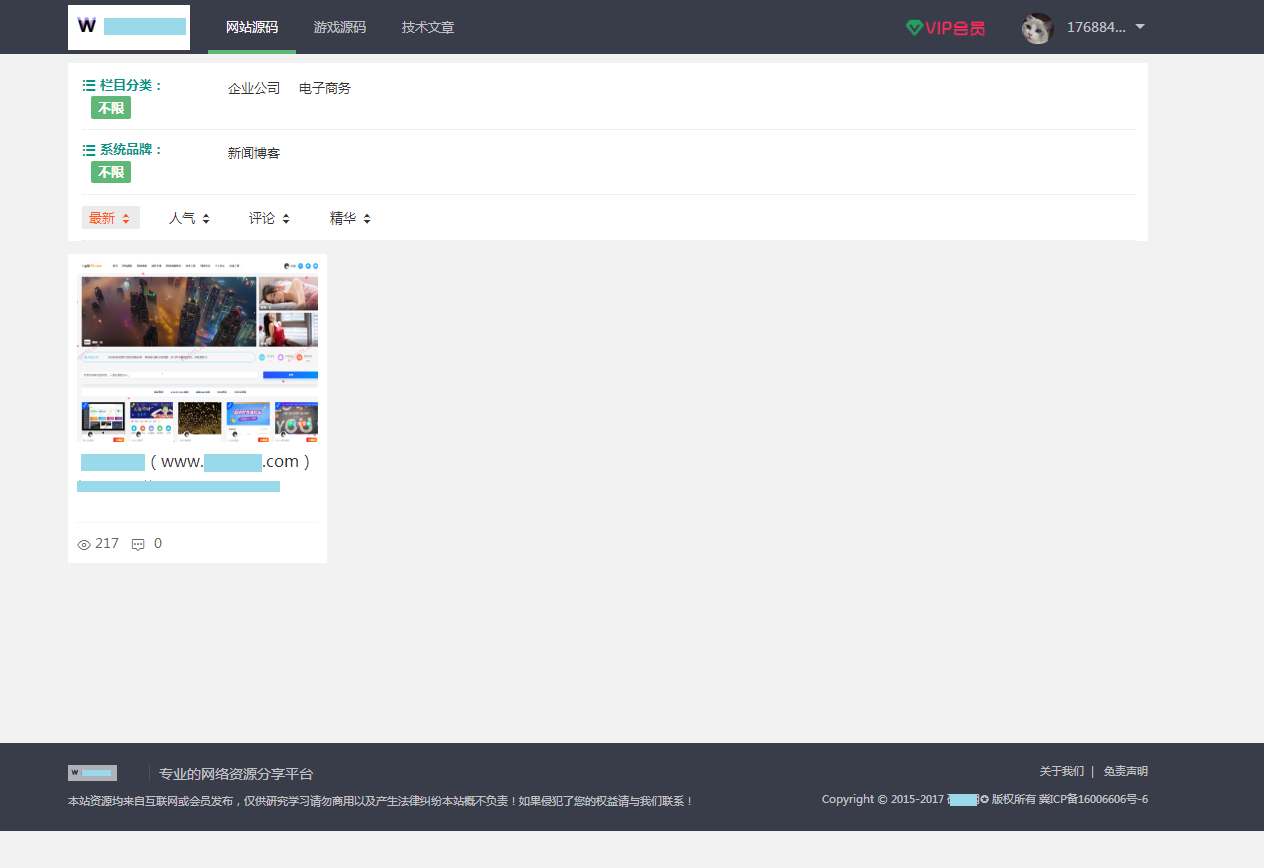Select 不限 under 栏目分类

tap(111, 108)
